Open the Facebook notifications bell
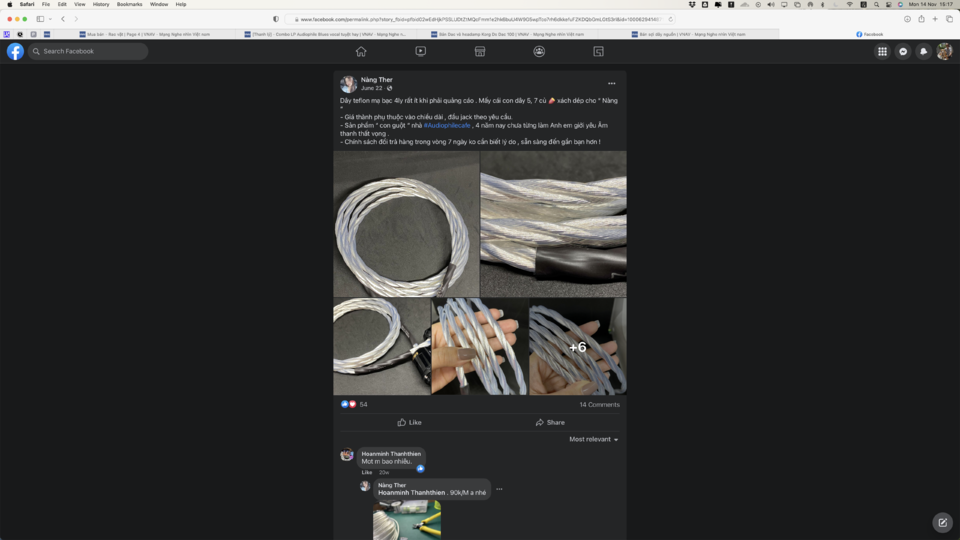960x540 pixels. 923,51
